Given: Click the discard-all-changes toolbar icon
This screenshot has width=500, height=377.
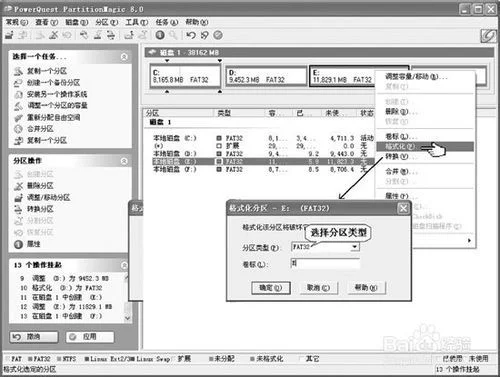Looking at the screenshot, I should pos(204,35).
